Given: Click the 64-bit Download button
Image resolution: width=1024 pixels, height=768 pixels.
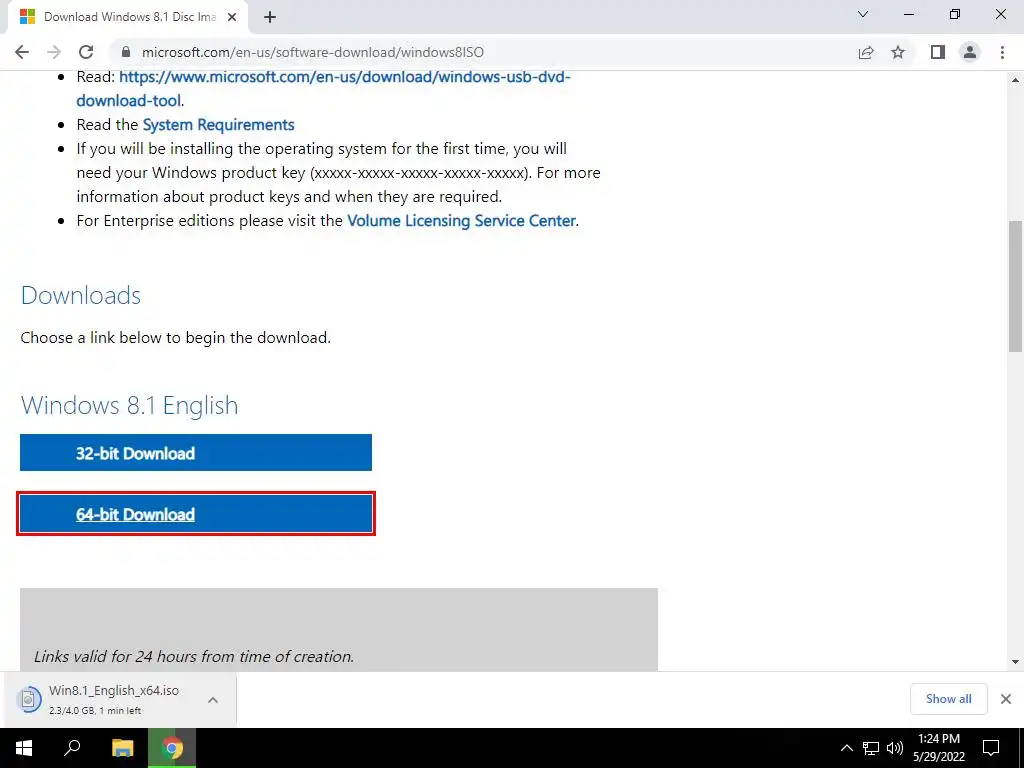Looking at the screenshot, I should (196, 514).
